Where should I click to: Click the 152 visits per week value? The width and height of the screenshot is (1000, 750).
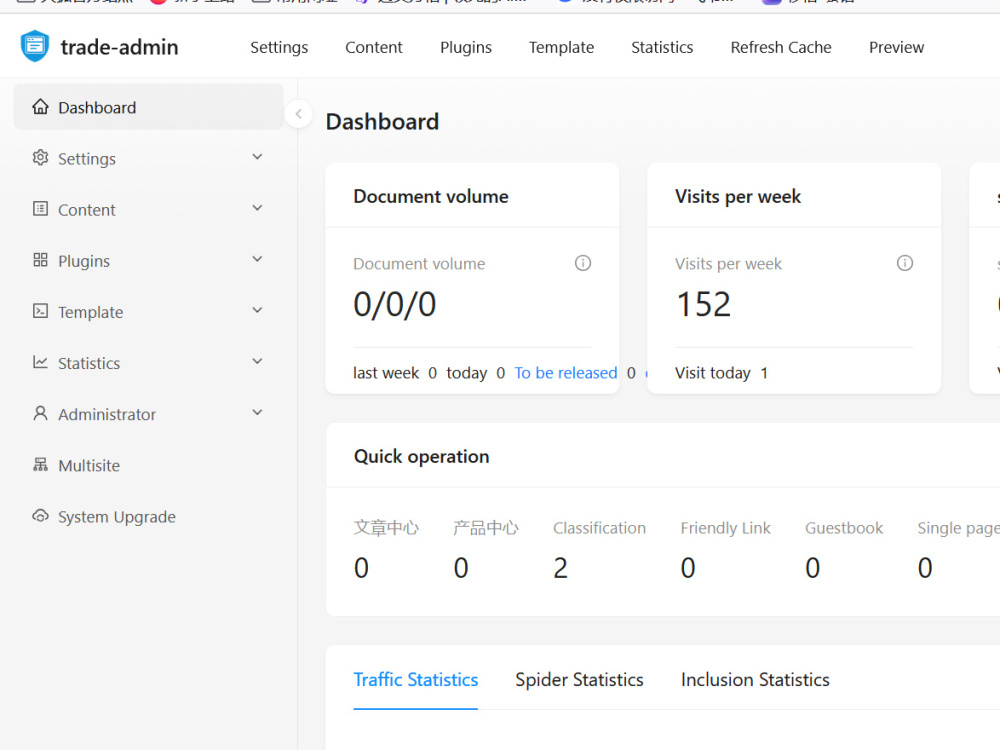coord(703,304)
